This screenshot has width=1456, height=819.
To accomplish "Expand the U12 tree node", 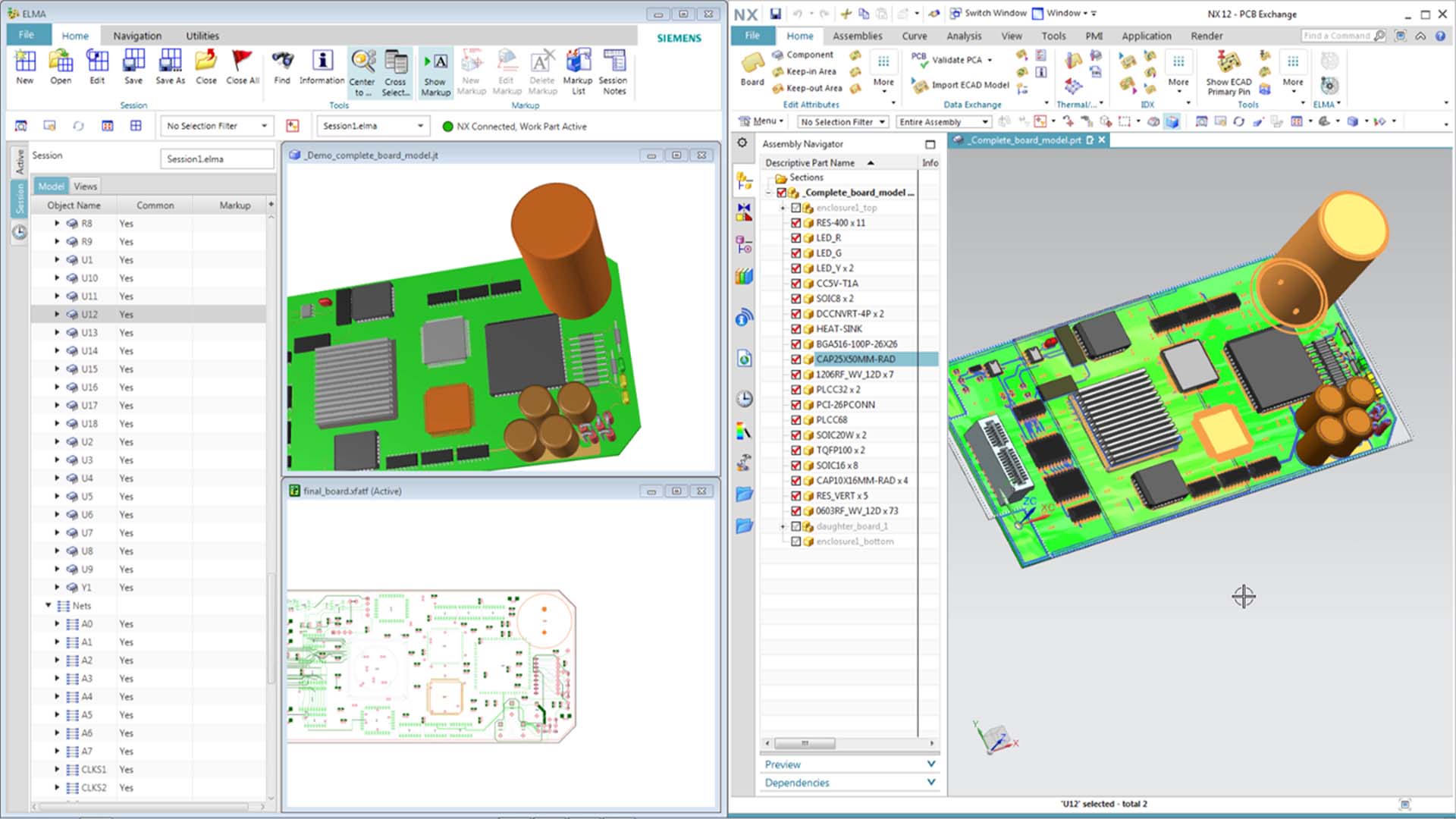I will pos(57,314).
